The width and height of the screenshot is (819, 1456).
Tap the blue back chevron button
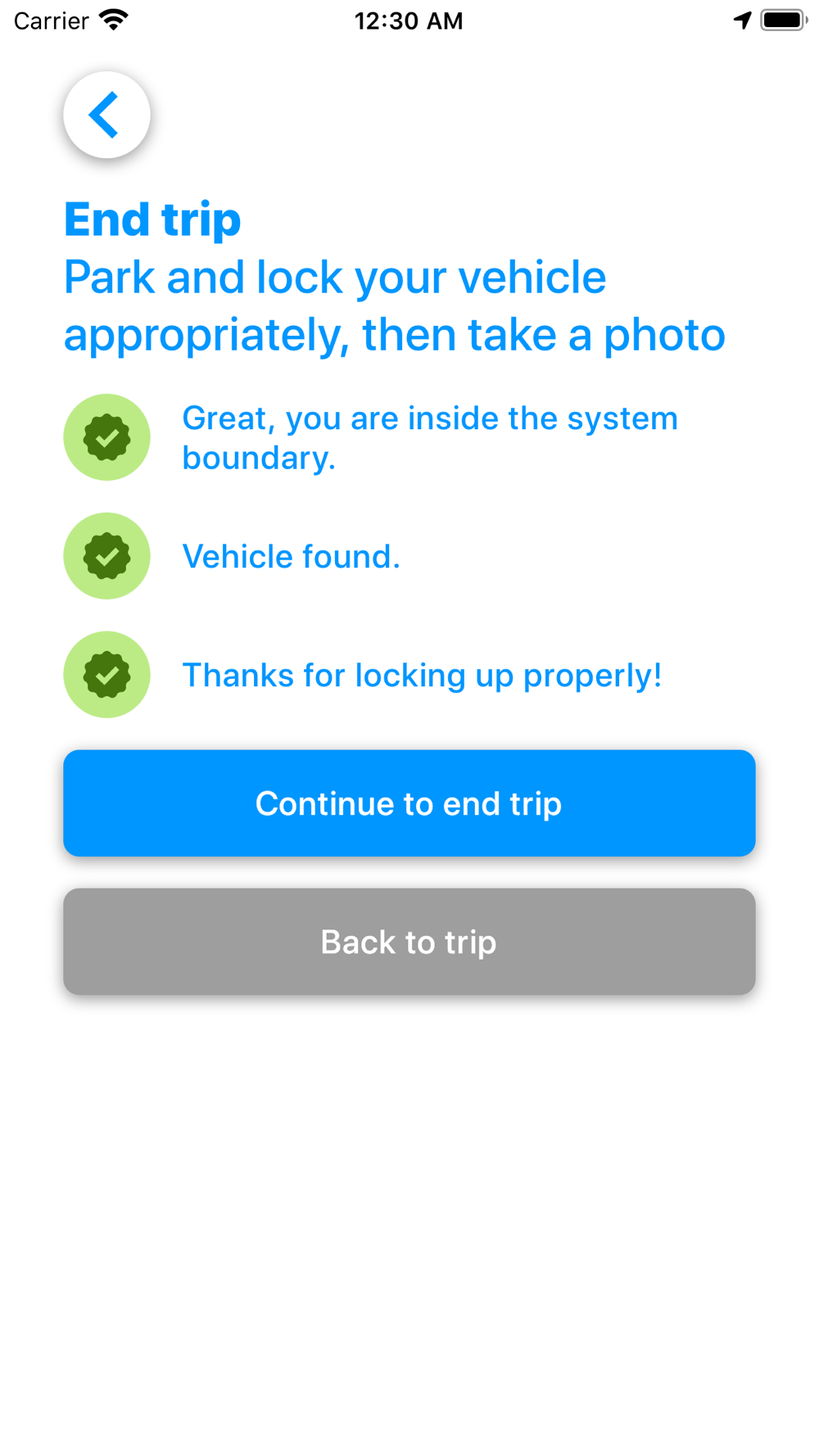coord(106,115)
